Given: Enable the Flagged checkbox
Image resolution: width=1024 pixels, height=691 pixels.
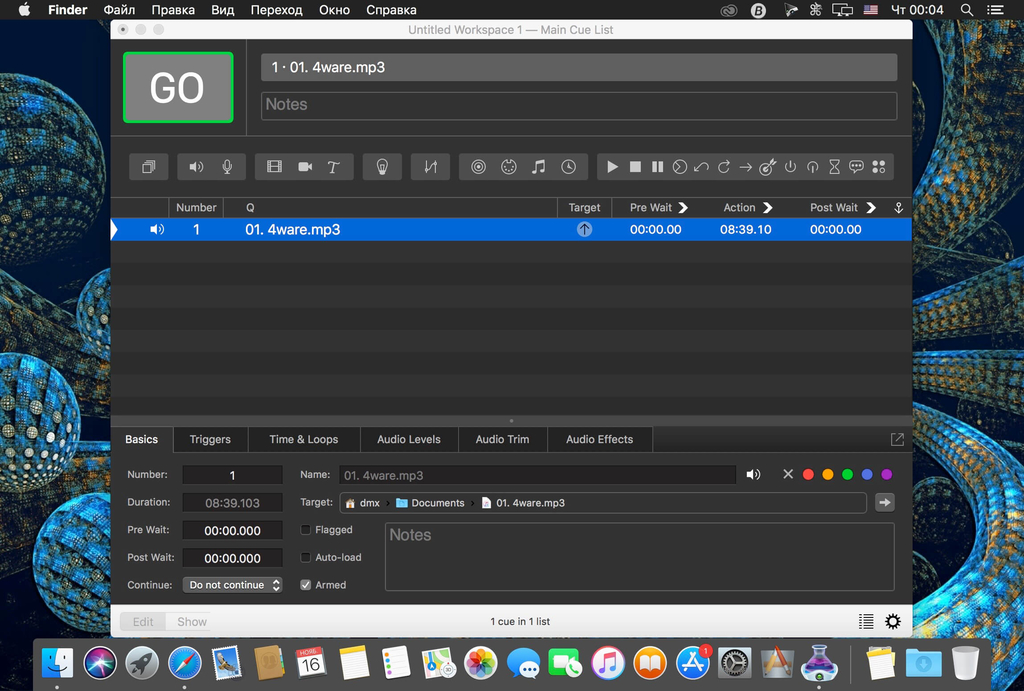Looking at the screenshot, I should click(x=306, y=530).
